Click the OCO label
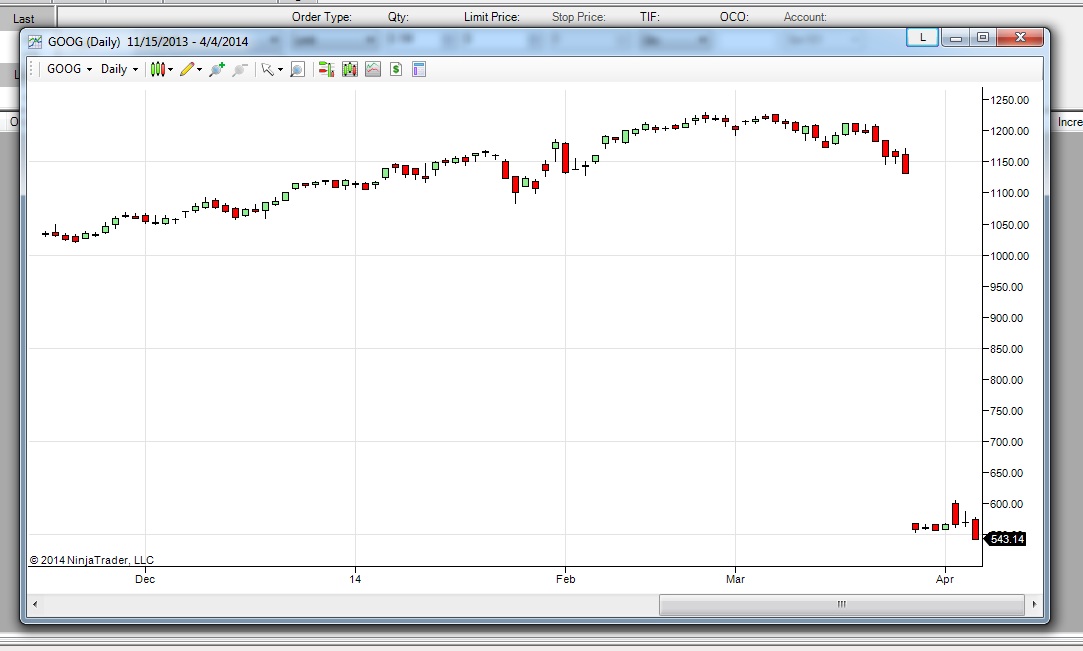Screen dimensions: 1083x651 click(x=734, y=17)
